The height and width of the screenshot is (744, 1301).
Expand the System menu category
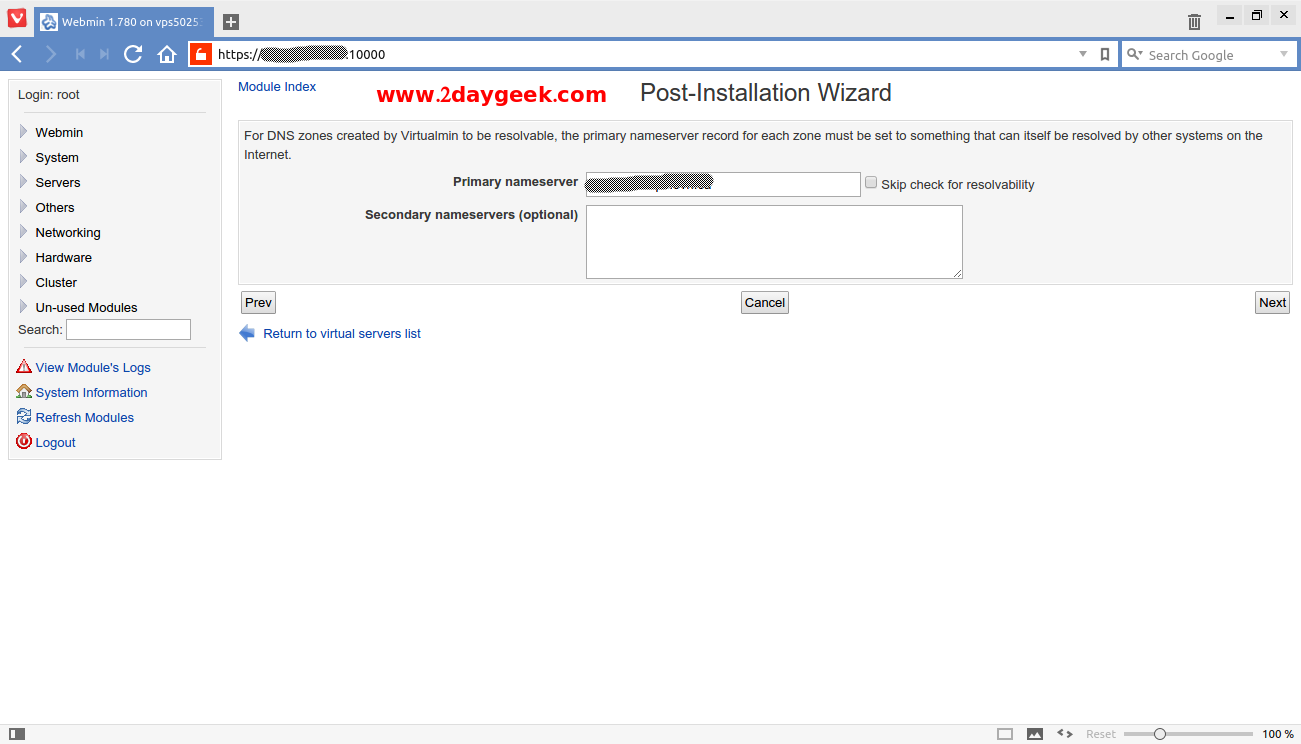56,157
